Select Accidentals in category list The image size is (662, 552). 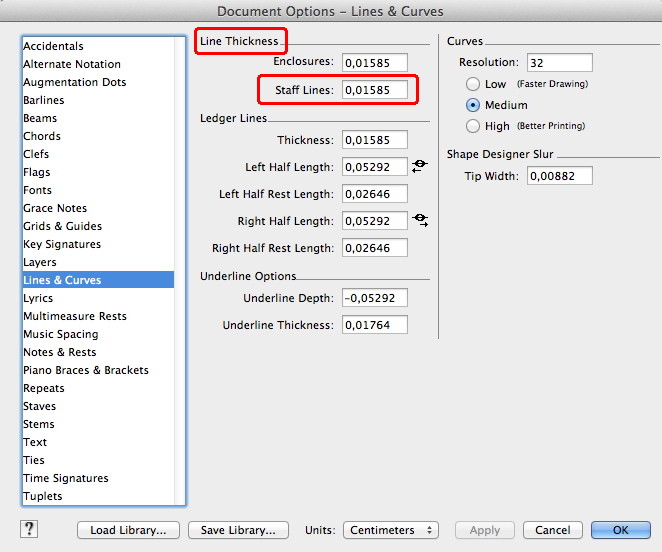54,46
